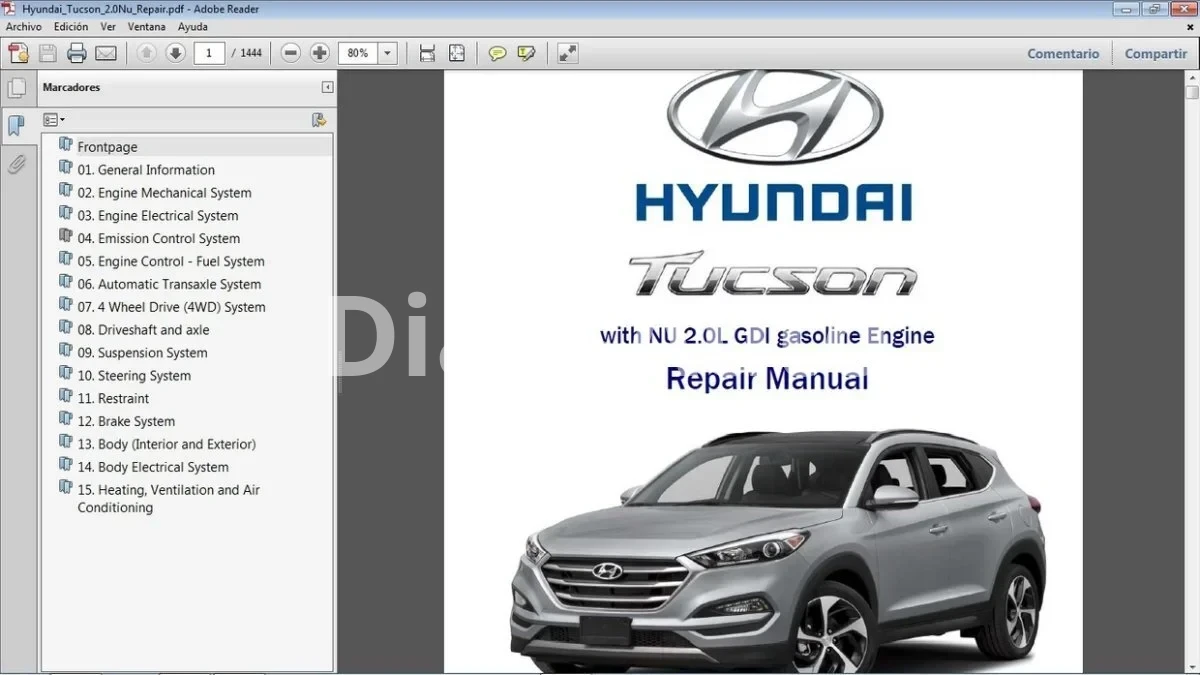Select 08. Driveshaft and axle bookmark
The image size is (1200, 675).
(143, 330)
